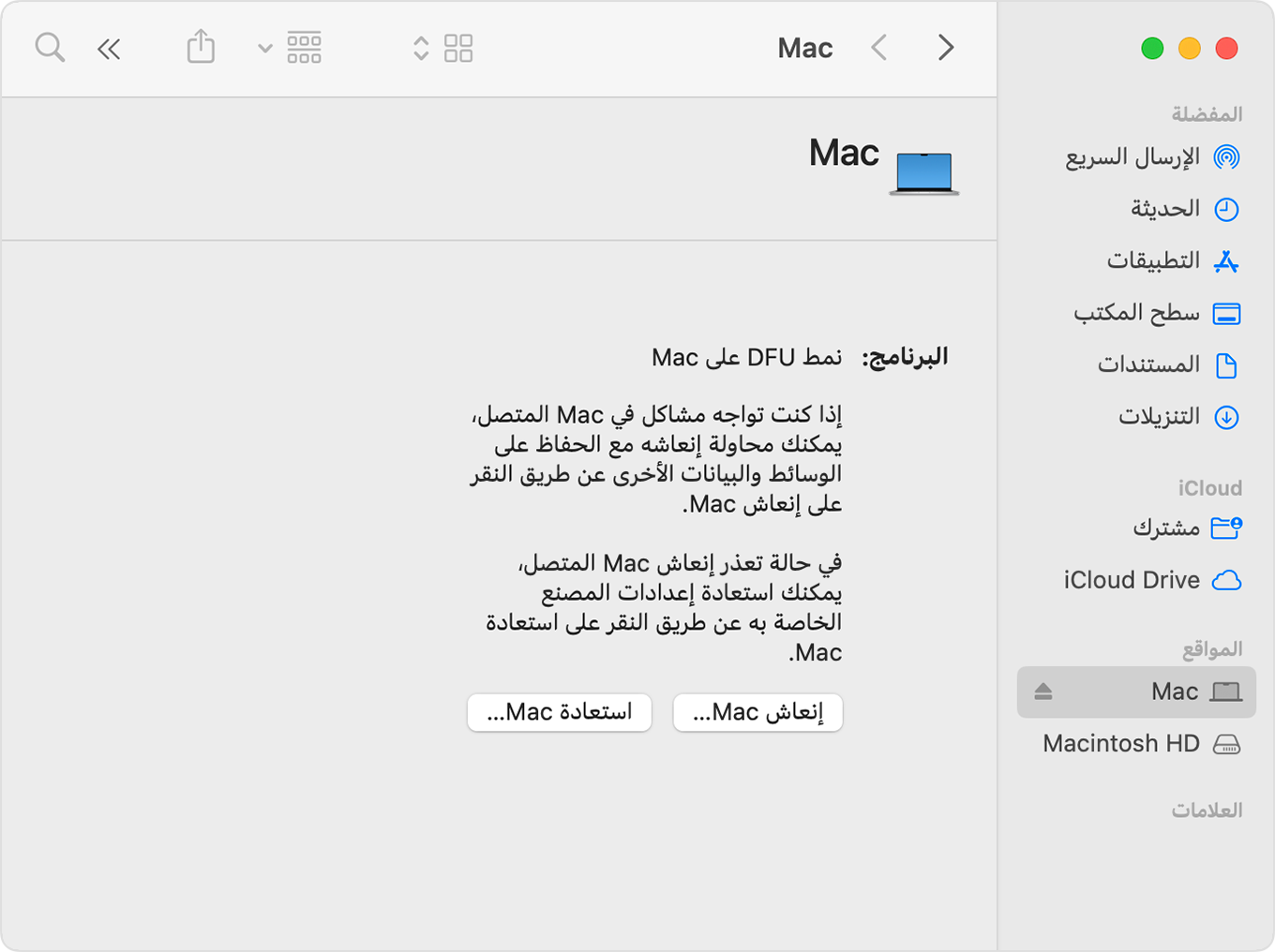Click the iCloud section header
This screenshot has height=952, width=1275.
click(x=1210, y=488)
